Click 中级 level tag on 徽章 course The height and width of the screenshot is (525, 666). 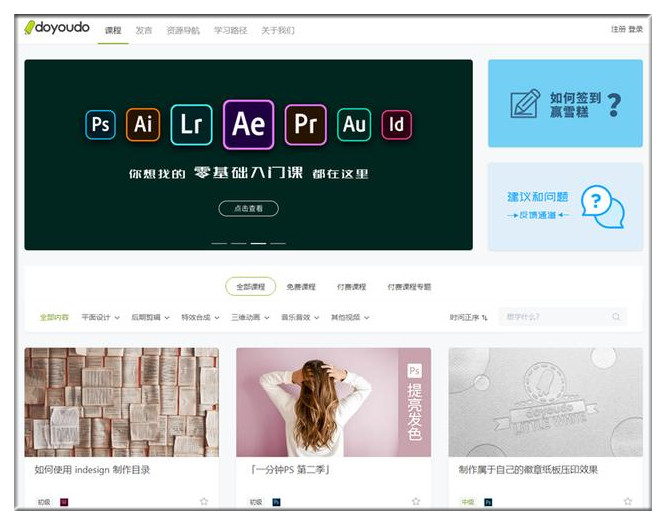pyautogui.click(x=468, y=502)
